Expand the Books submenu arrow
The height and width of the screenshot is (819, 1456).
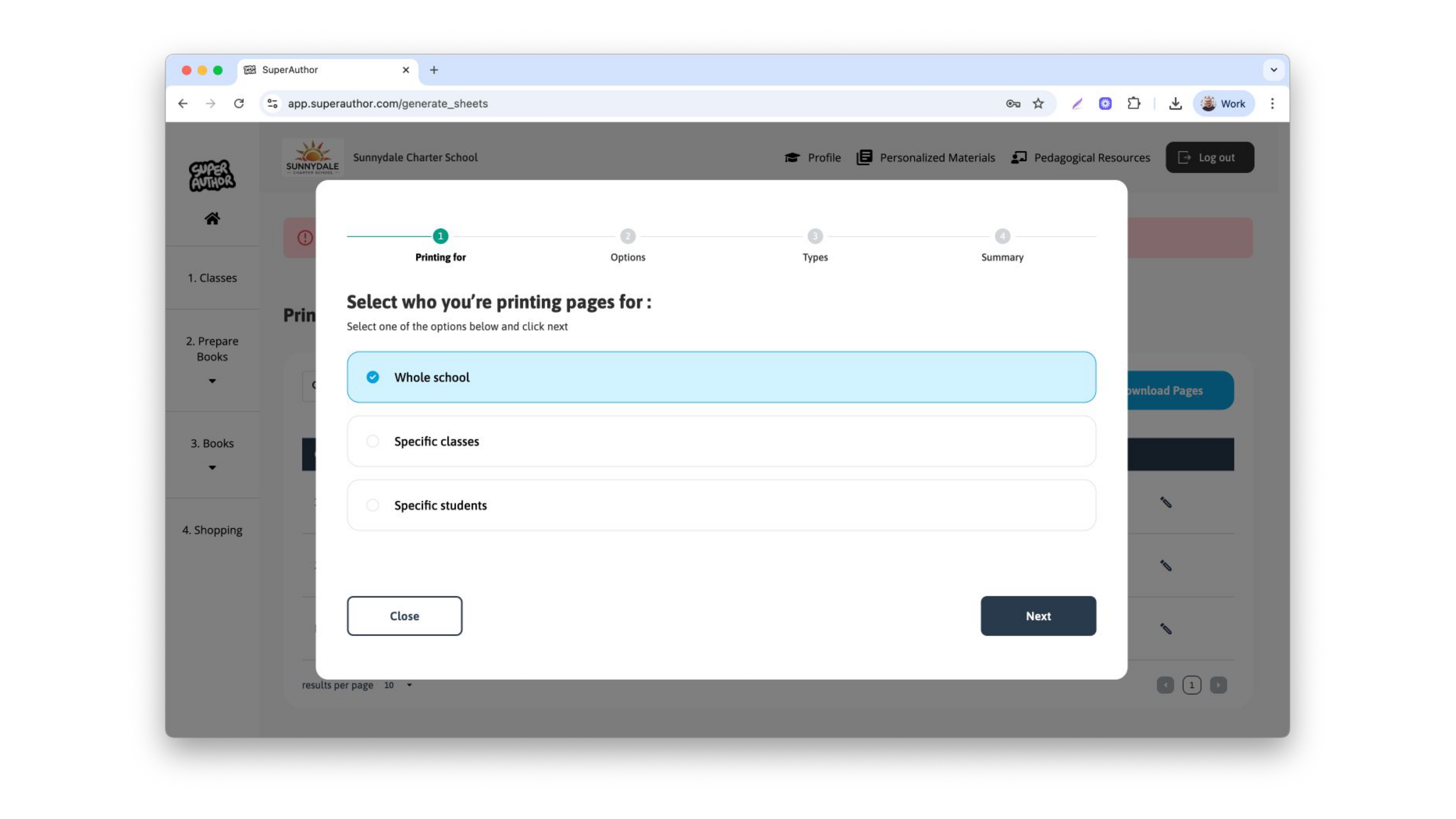212,467
